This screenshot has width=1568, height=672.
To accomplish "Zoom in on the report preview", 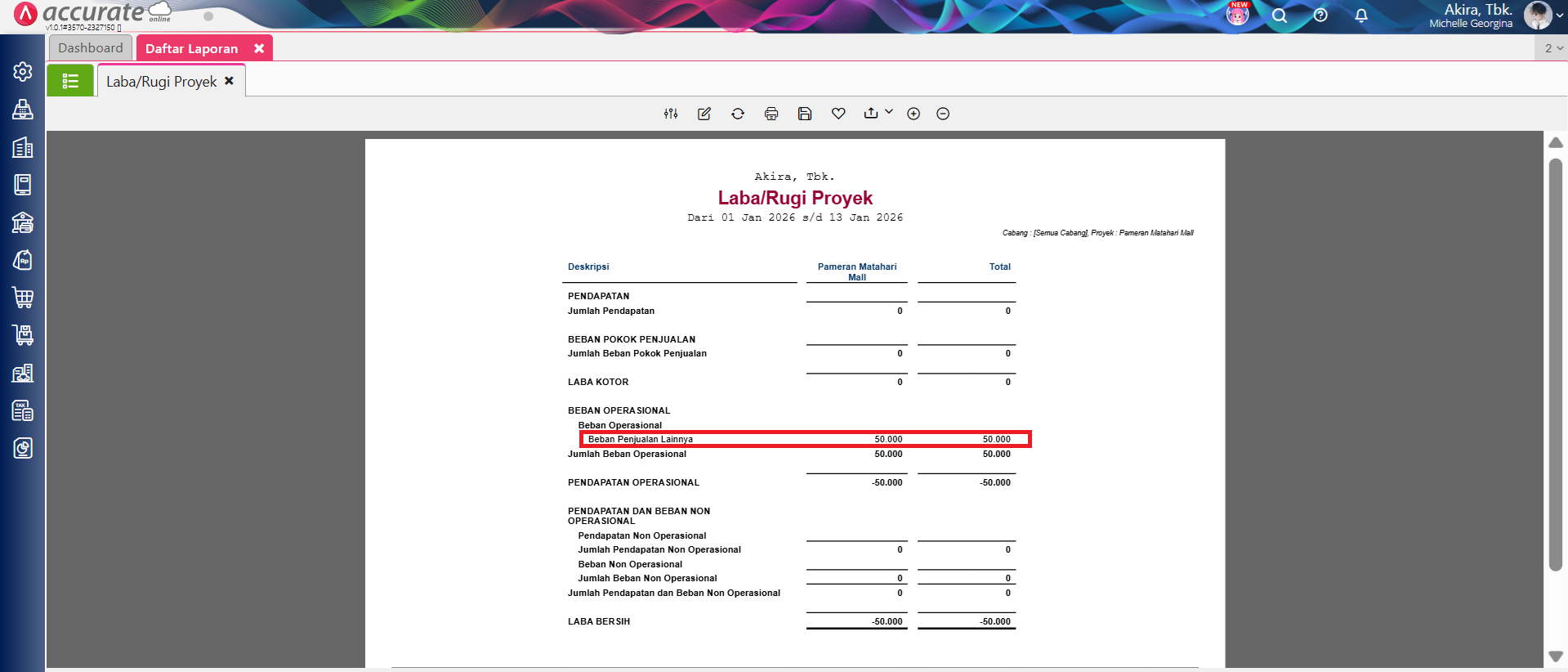I will tap(914, 114).
